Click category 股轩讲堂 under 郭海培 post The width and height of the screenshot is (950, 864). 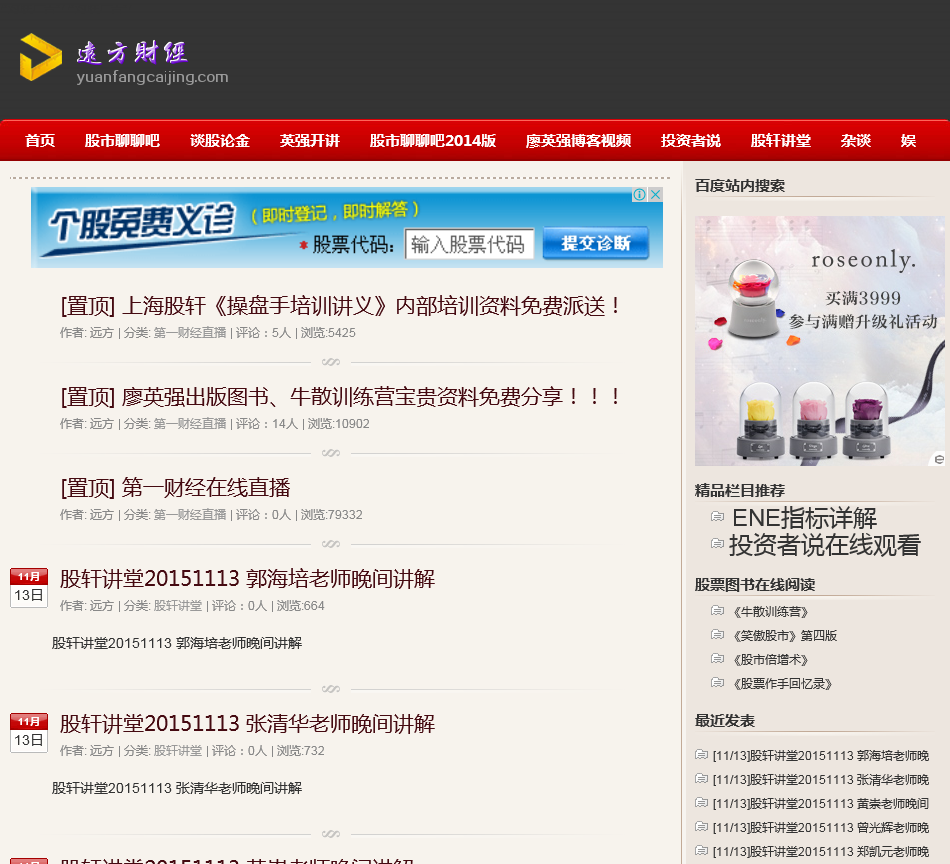(178, 605)
